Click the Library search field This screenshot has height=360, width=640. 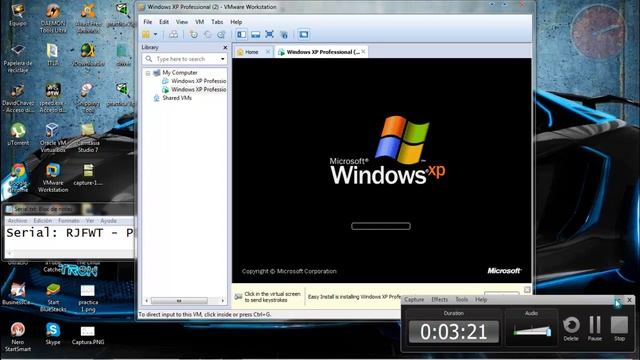[x=185, y=59]
